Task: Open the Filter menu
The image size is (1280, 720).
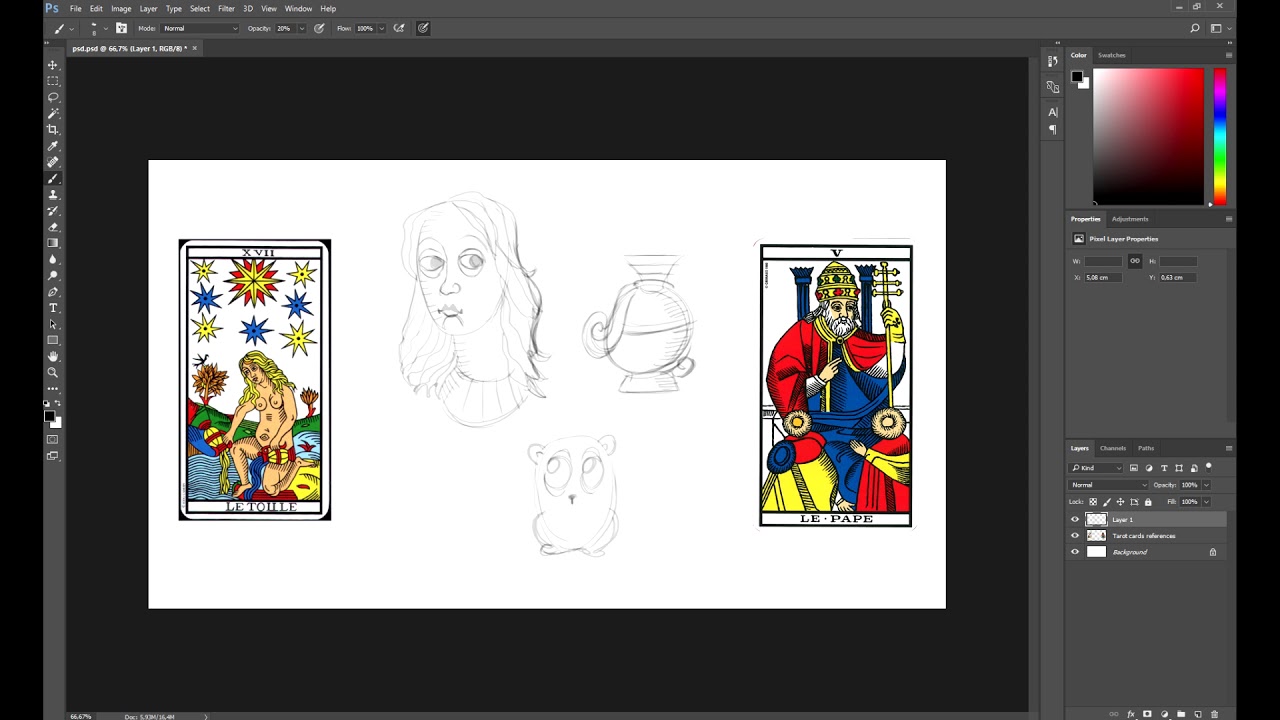Action: click(226, 8)
